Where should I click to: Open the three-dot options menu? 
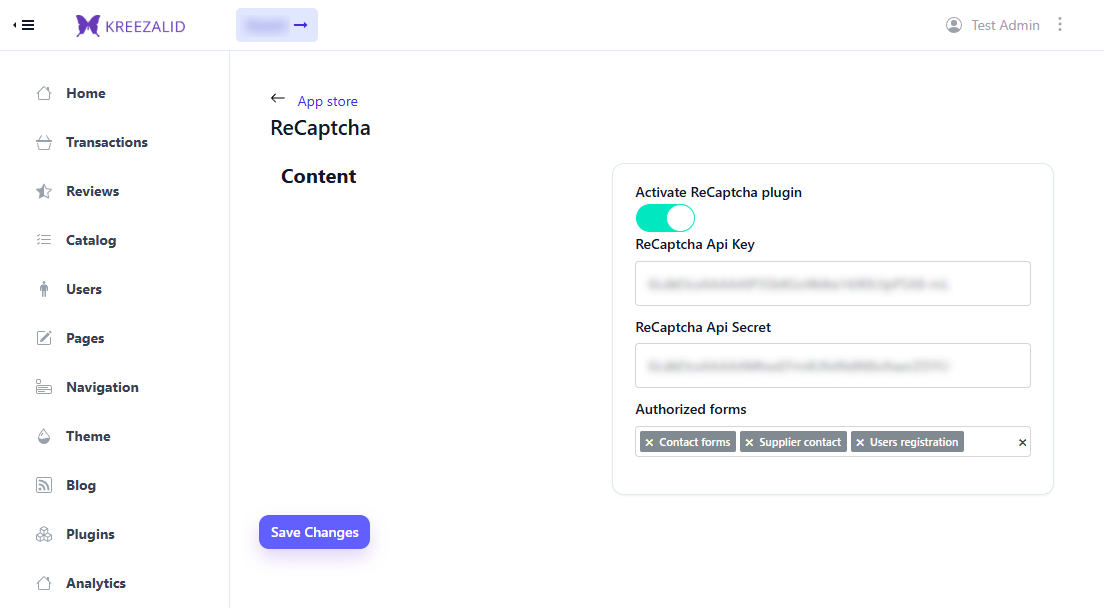[1060, 25]
